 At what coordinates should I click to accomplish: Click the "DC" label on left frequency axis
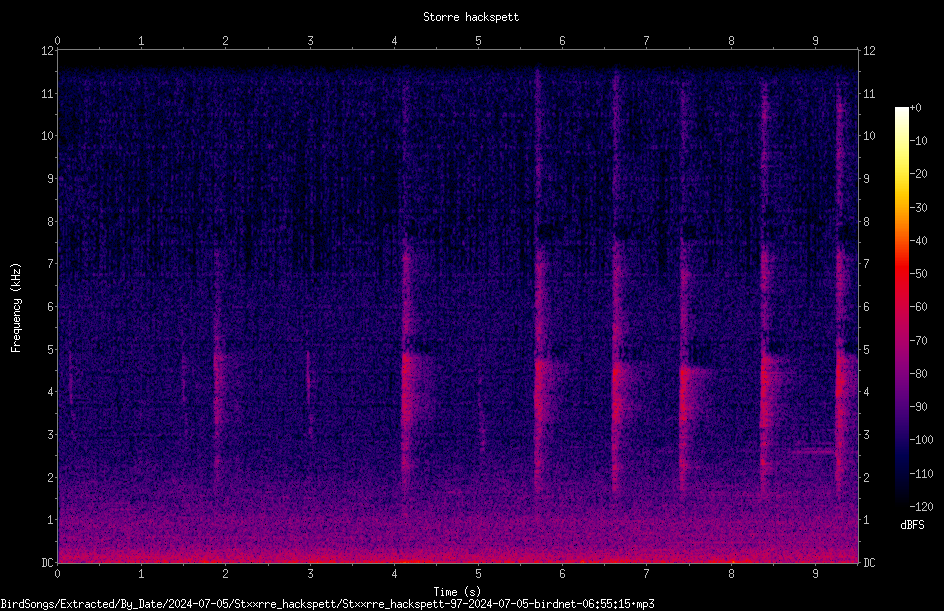[x=47, y=563]
